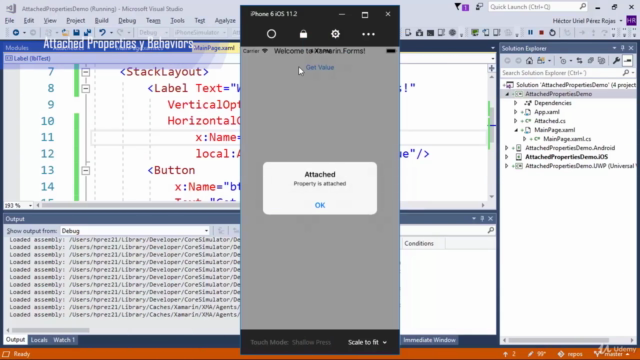
Task: Select MainPage.xaml.cs in Solution Explorer
Action: pos(567,139)
